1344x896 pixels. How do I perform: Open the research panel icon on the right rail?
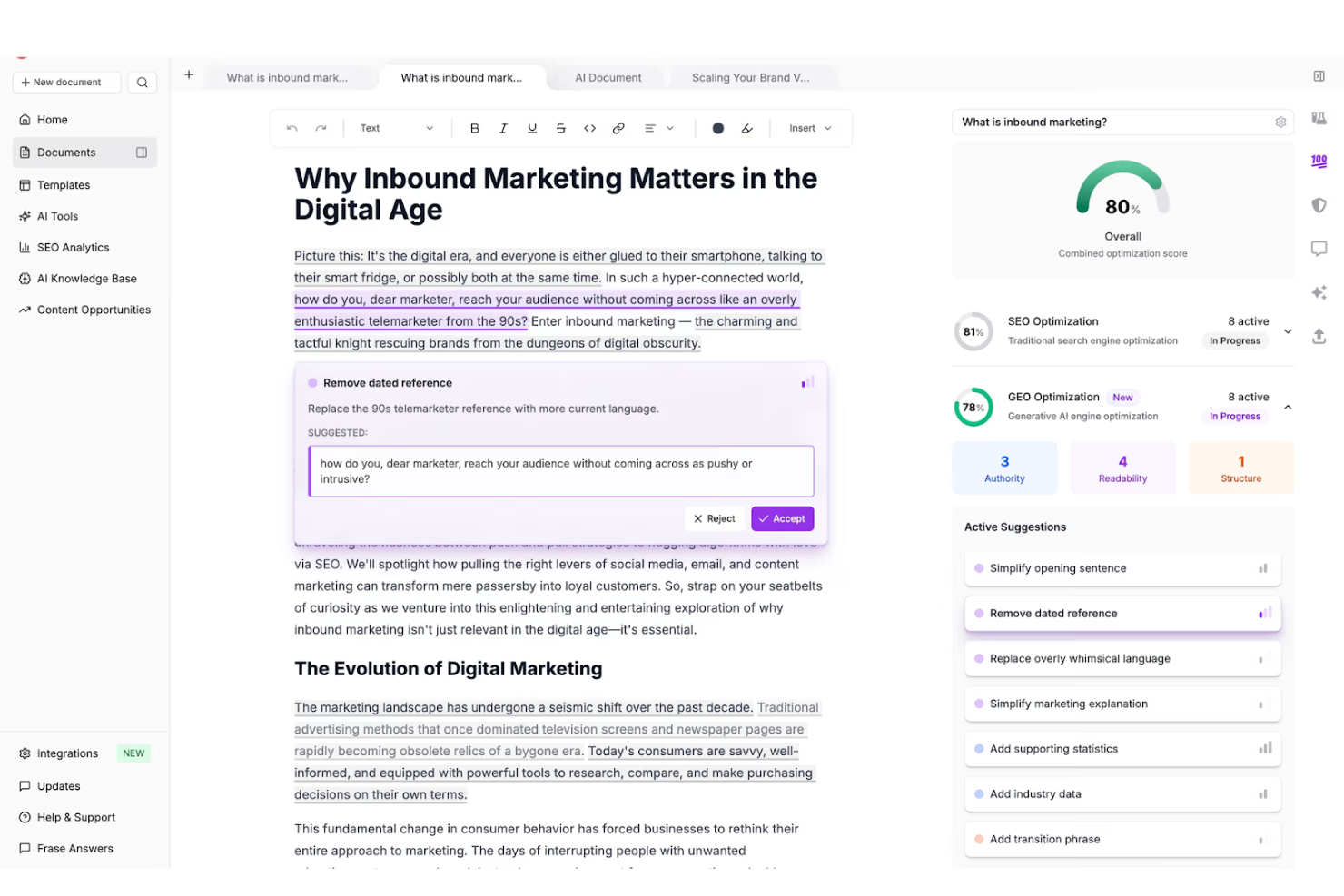[1319, 118]
